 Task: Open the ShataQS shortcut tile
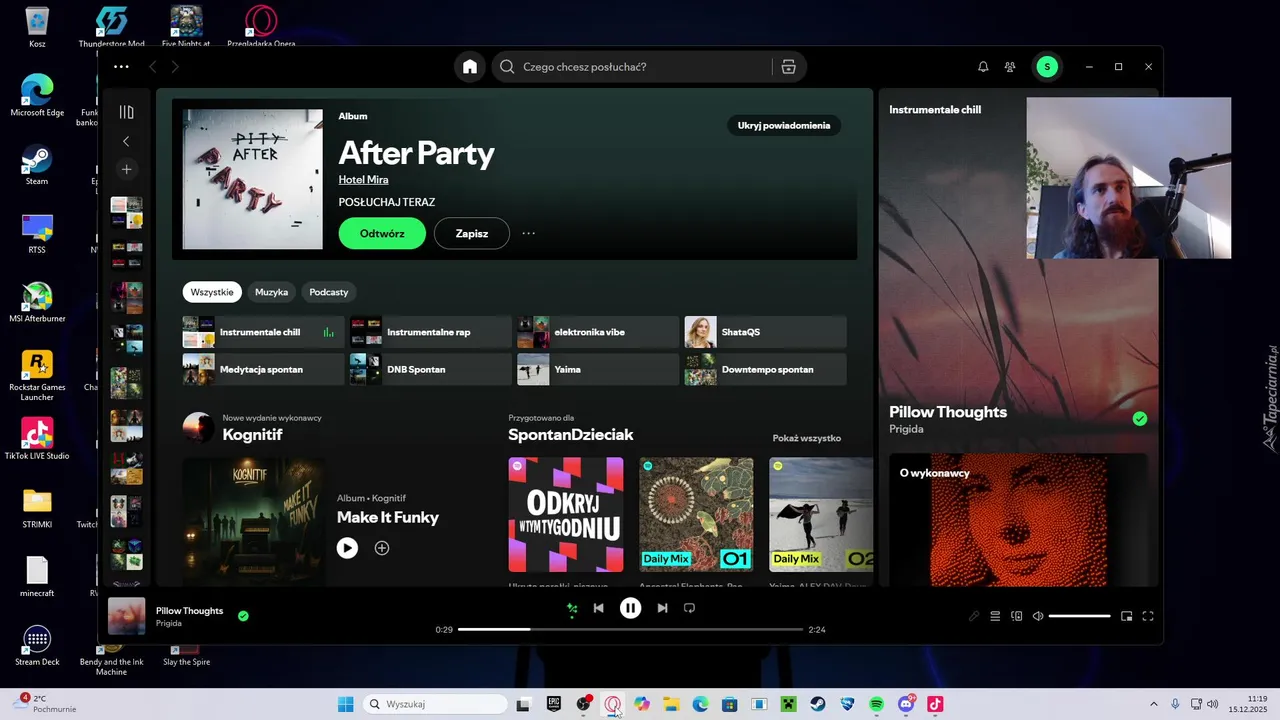click(x=765, y=332)
